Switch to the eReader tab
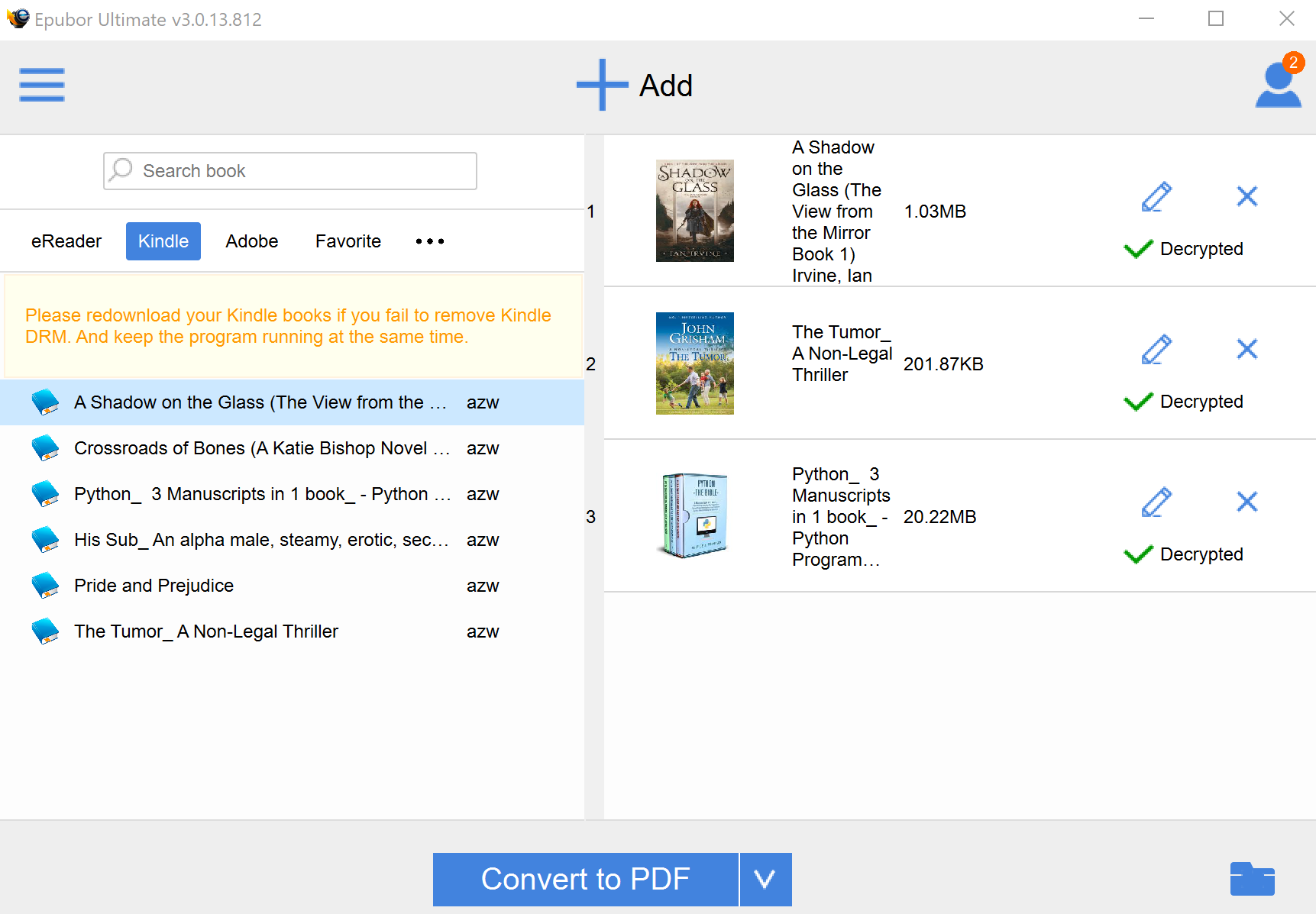1316x914 pixels. click(x=66, y=241)
